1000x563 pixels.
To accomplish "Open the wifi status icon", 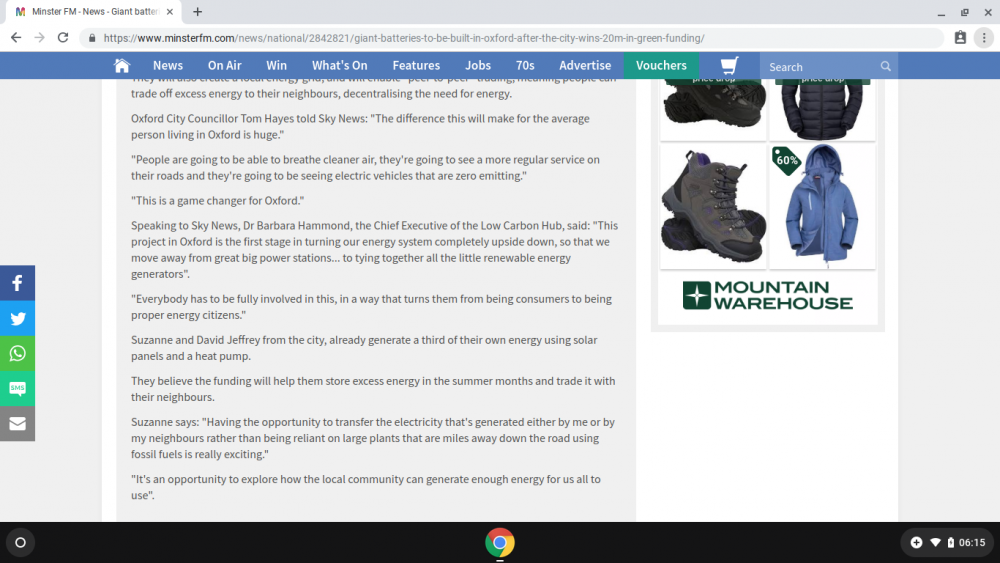I will 935,543.
